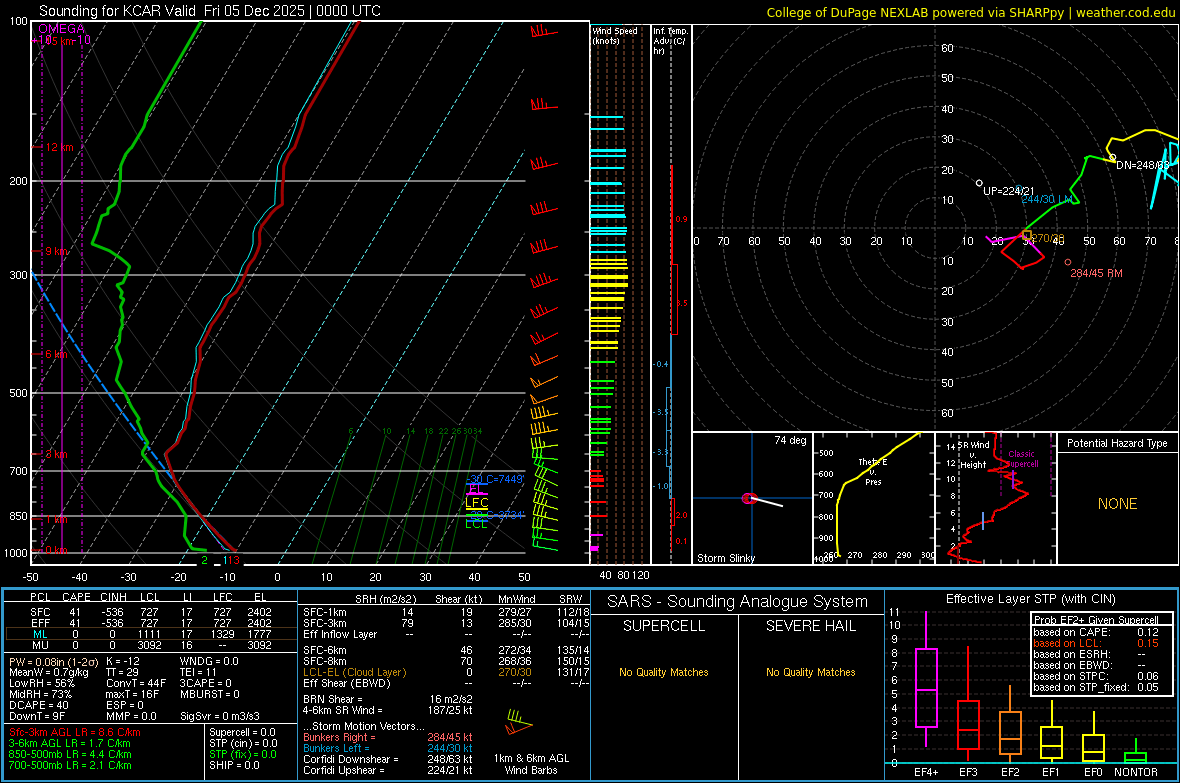The height and width of the screenshot is (783, 1180).
Task: Select the SFC parcel row label
Action: pyautogui.click(x=40, y=612)
